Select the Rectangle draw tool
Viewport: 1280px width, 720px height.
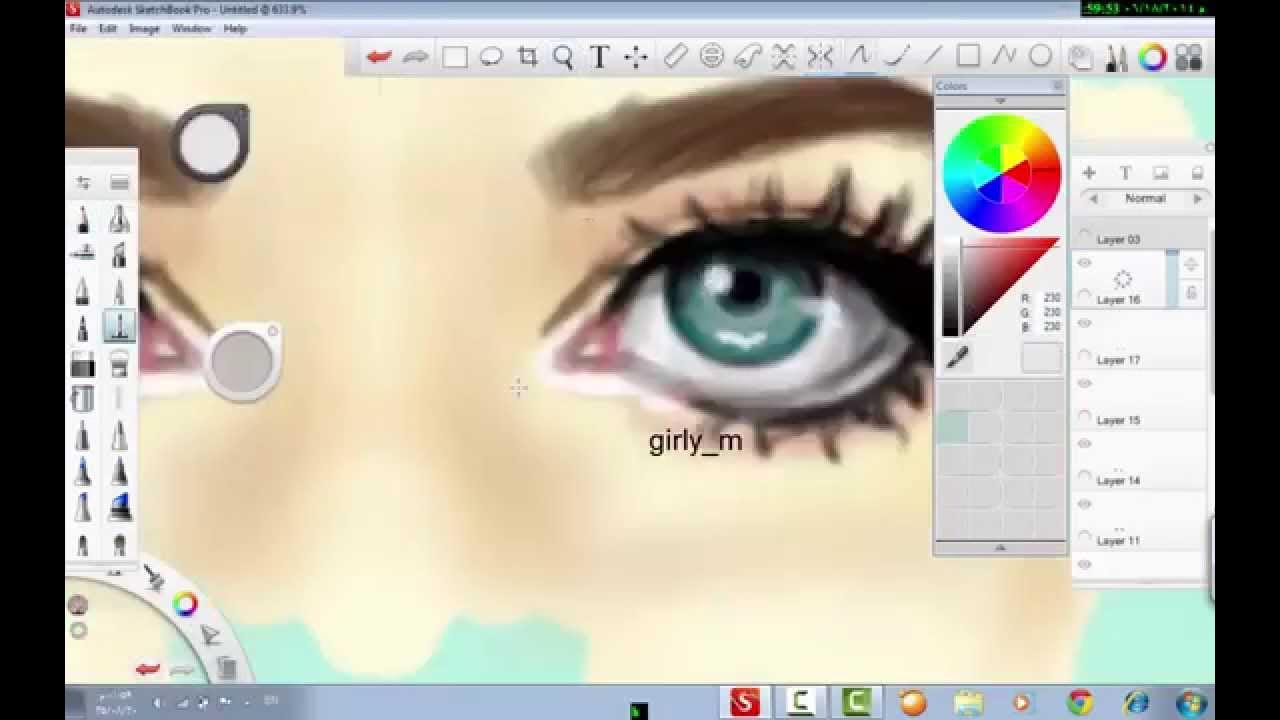(968, 57)
